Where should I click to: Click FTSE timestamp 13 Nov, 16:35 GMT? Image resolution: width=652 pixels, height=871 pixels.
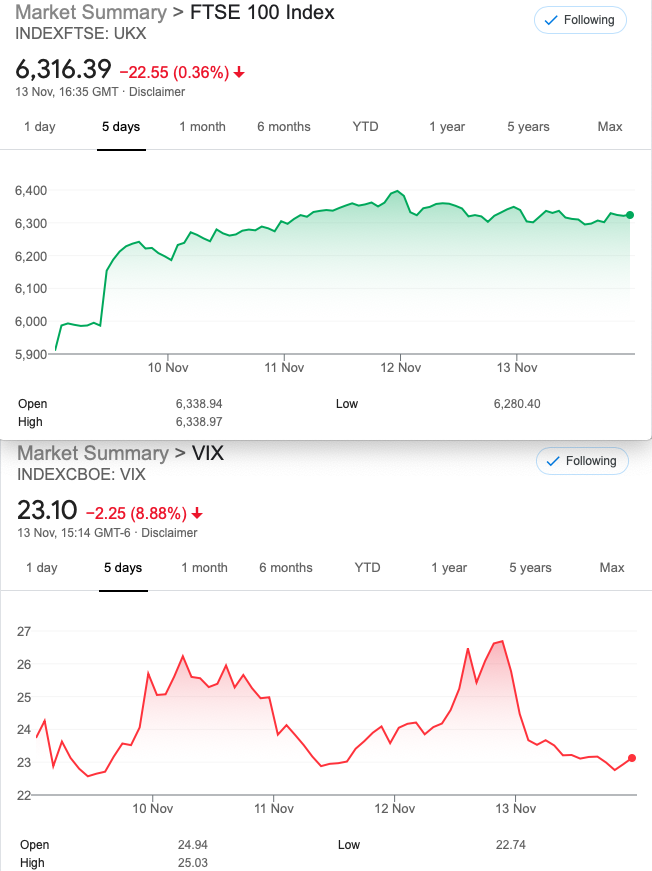pos(67,92)
